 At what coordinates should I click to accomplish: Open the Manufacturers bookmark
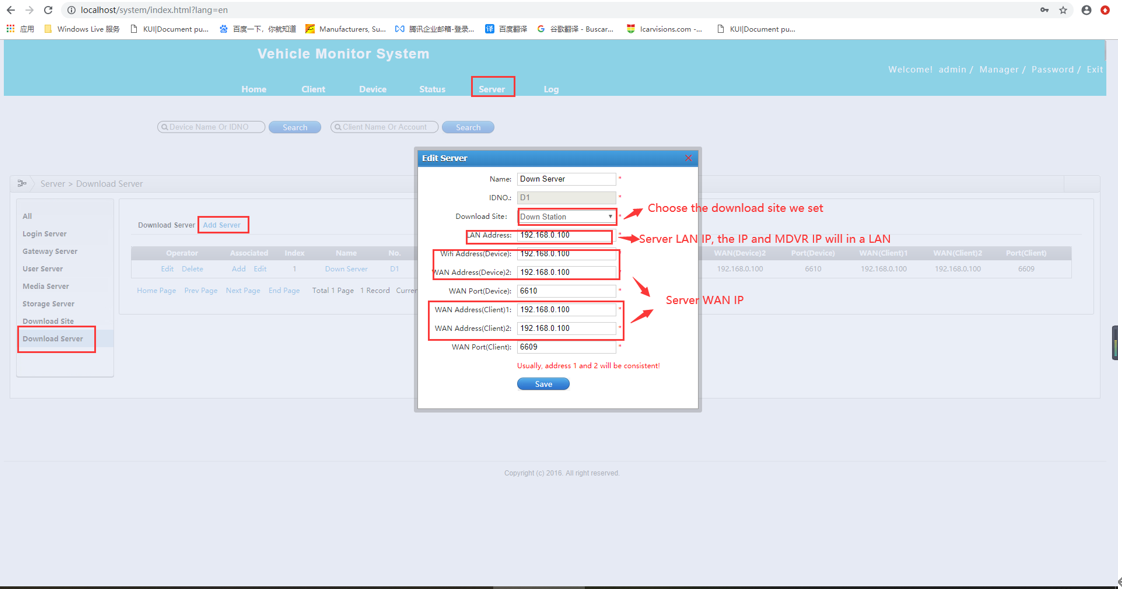[x=346, y=29]
